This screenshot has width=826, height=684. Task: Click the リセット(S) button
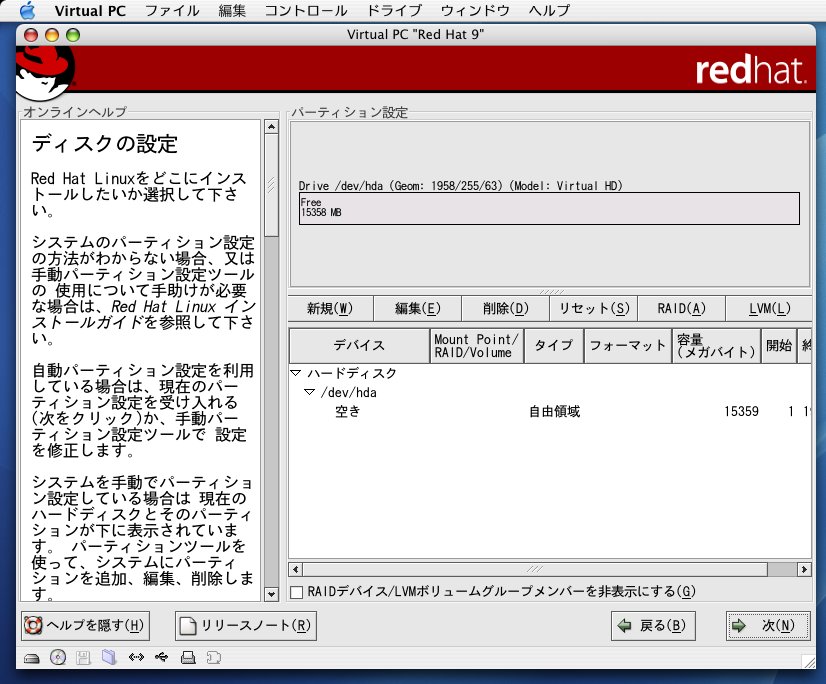[x=594, y=309]
